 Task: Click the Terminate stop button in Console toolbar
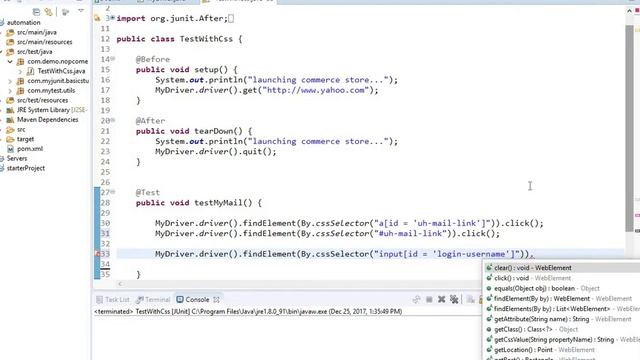click(x=429, y=300)
